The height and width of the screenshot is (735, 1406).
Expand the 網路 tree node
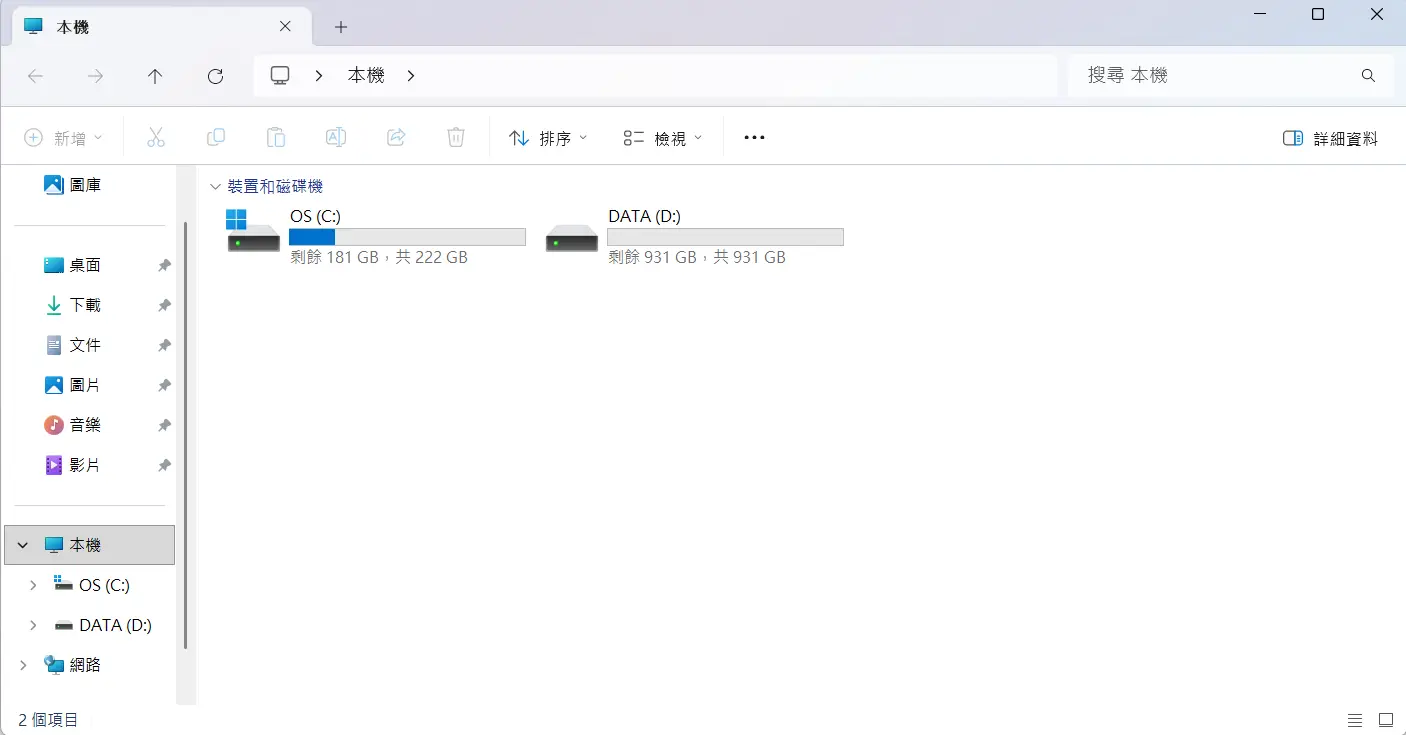(24, 665)
